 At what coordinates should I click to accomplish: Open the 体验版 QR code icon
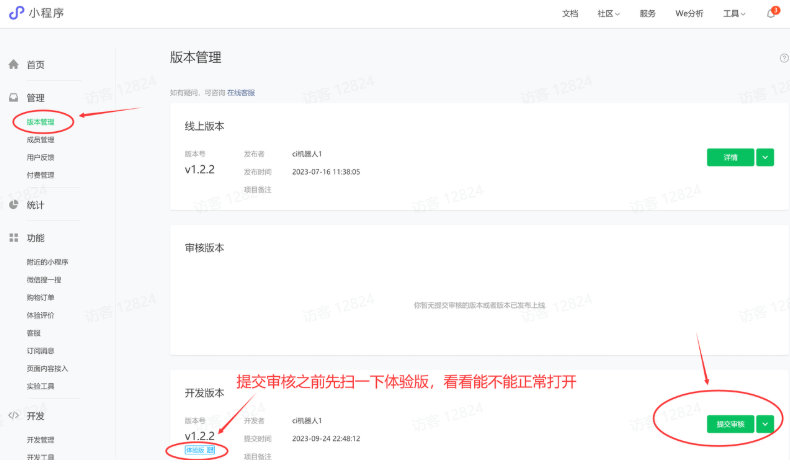click(x=211, y=450)
